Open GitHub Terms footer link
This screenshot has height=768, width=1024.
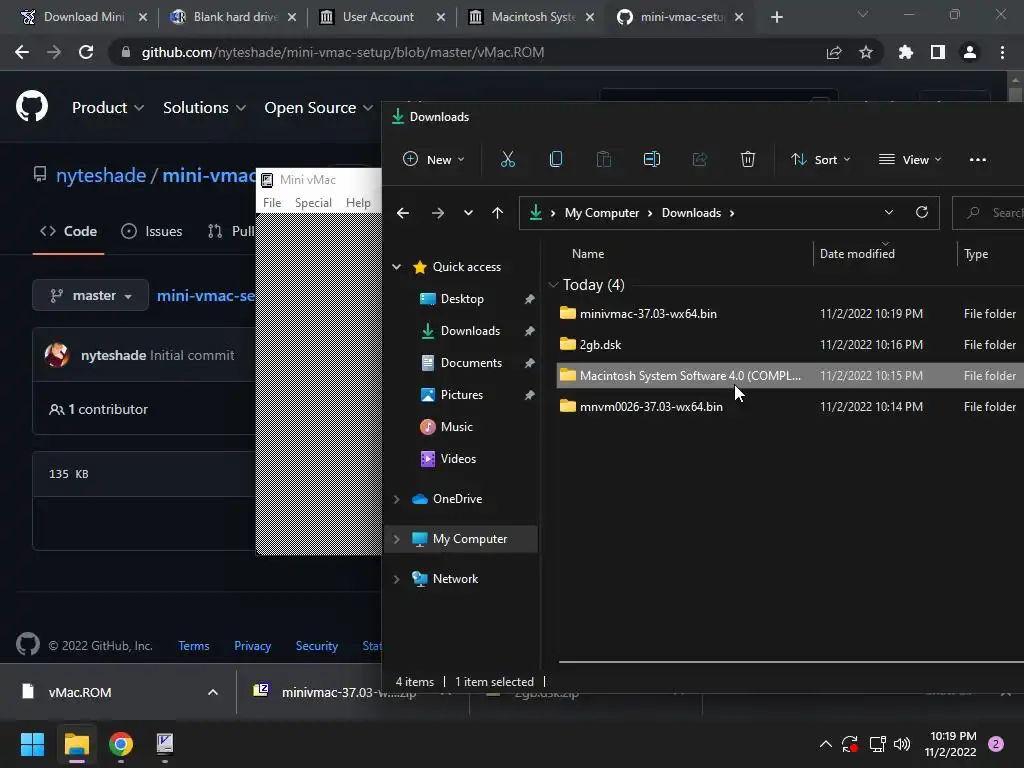click(194, 646)
